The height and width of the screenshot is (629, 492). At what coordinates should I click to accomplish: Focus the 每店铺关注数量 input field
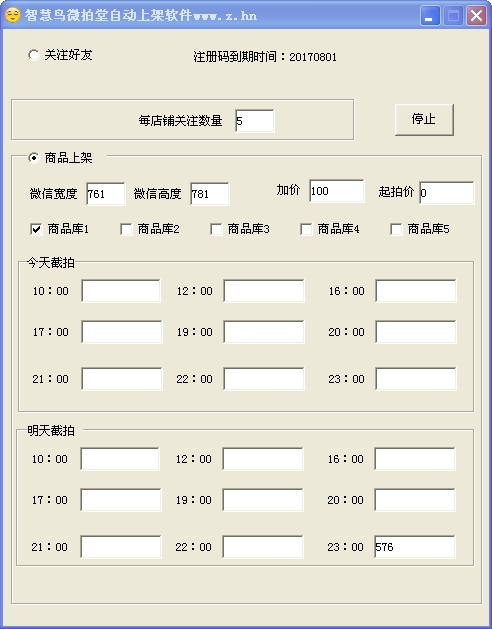[x=255, y=121]
